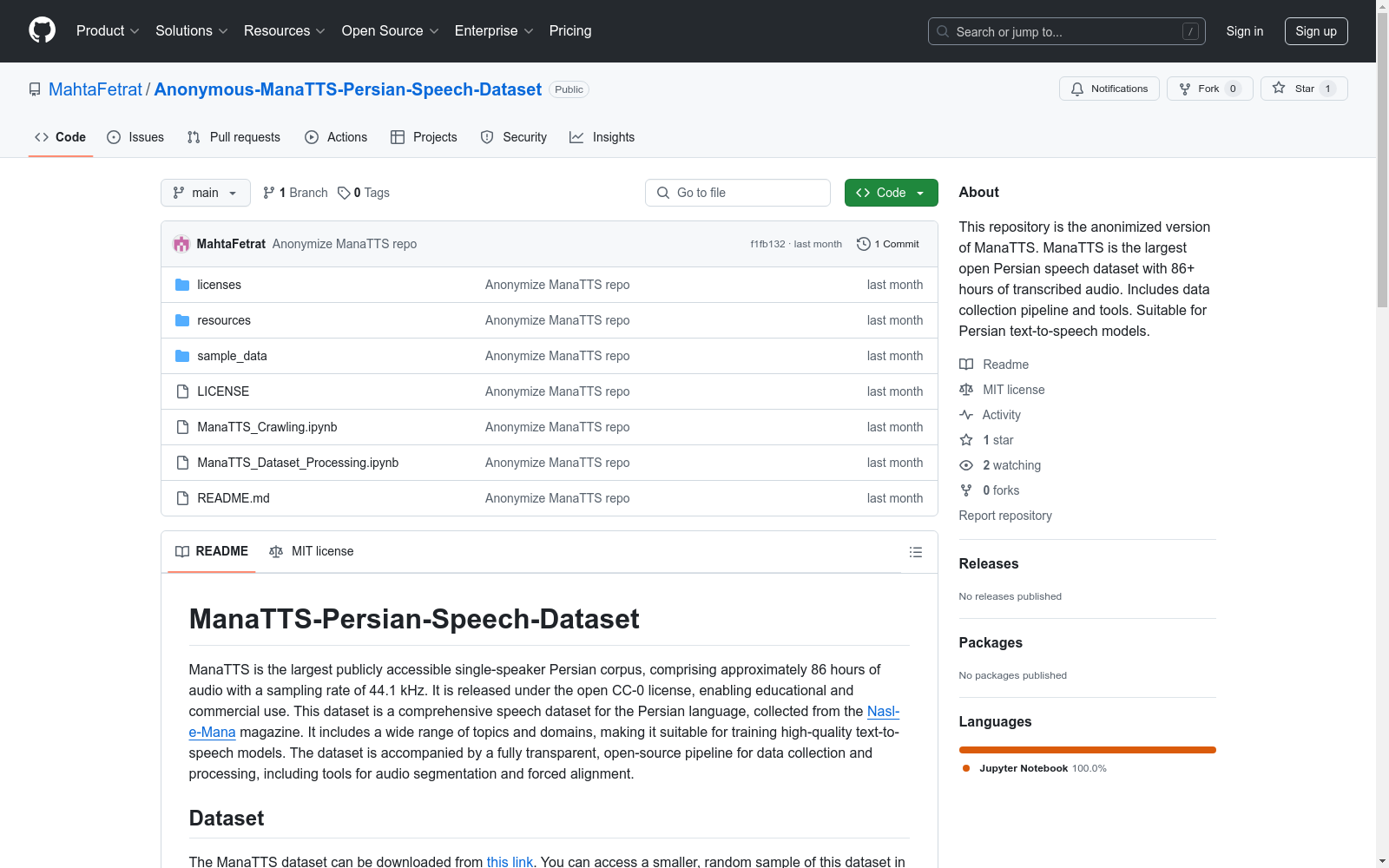Click the forks icon in About sidebar

(966, 490)
